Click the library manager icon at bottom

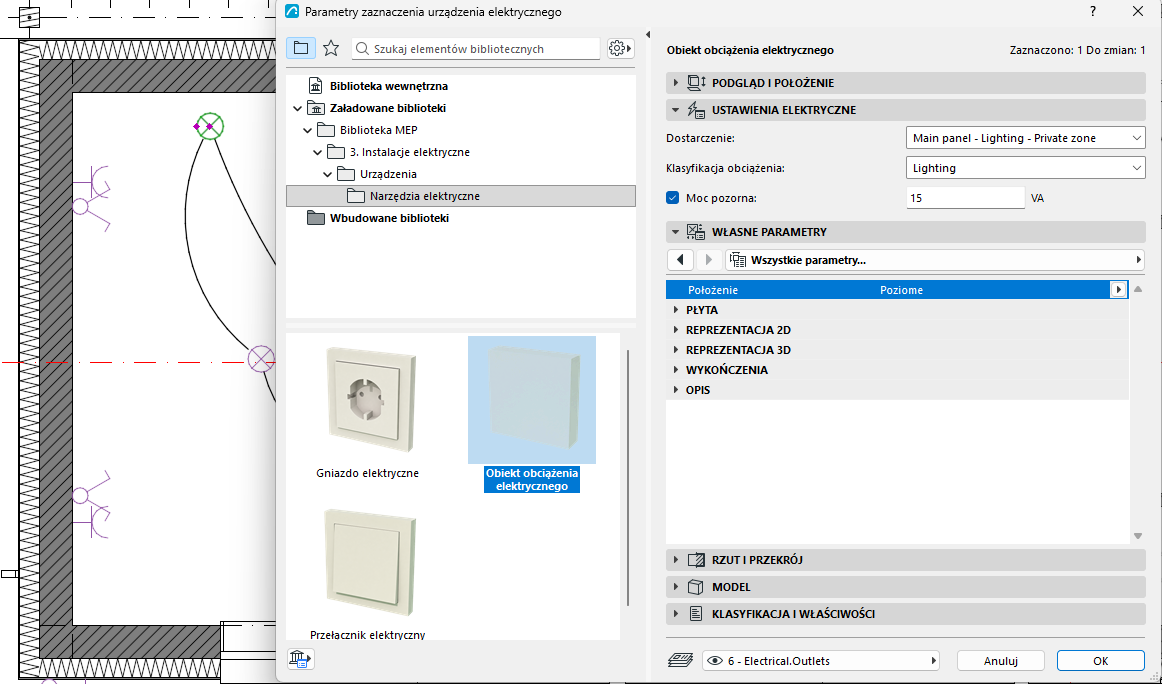point(300,659)
